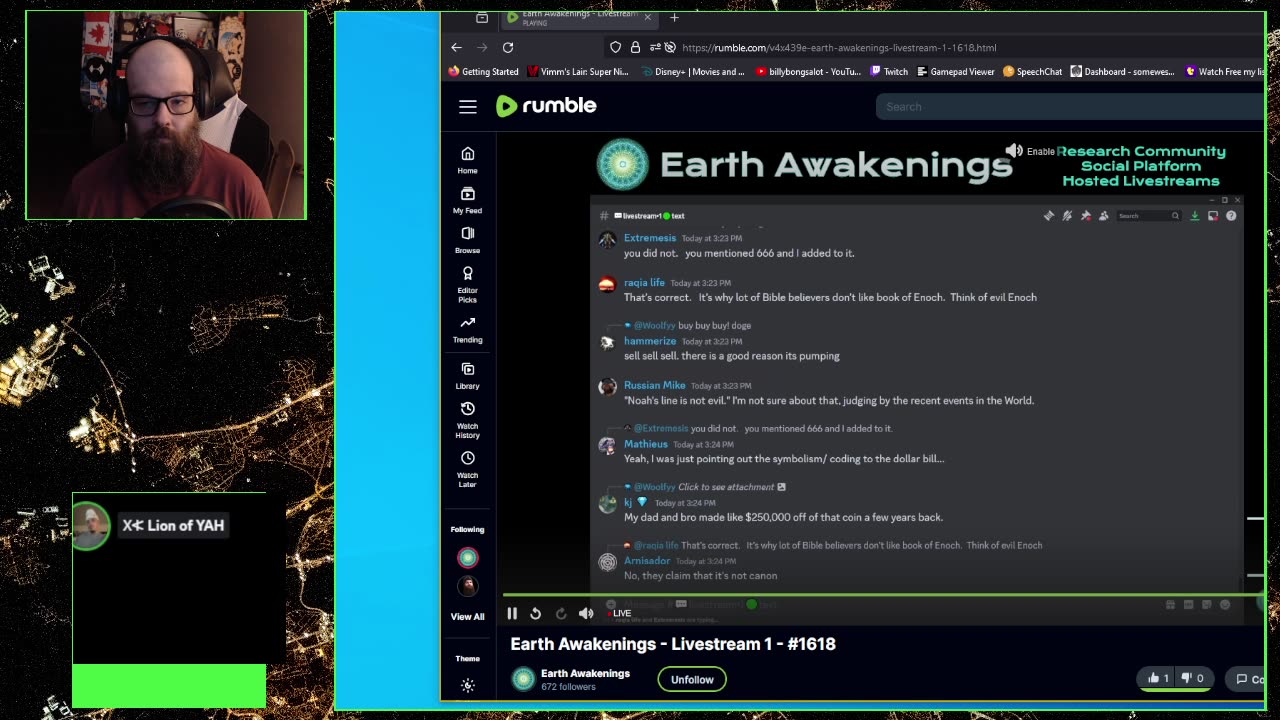This screenshot has width=1280, height=720.
Task: Open billybongsalot YouTube bookmark
Action: [x=808, y=72]
